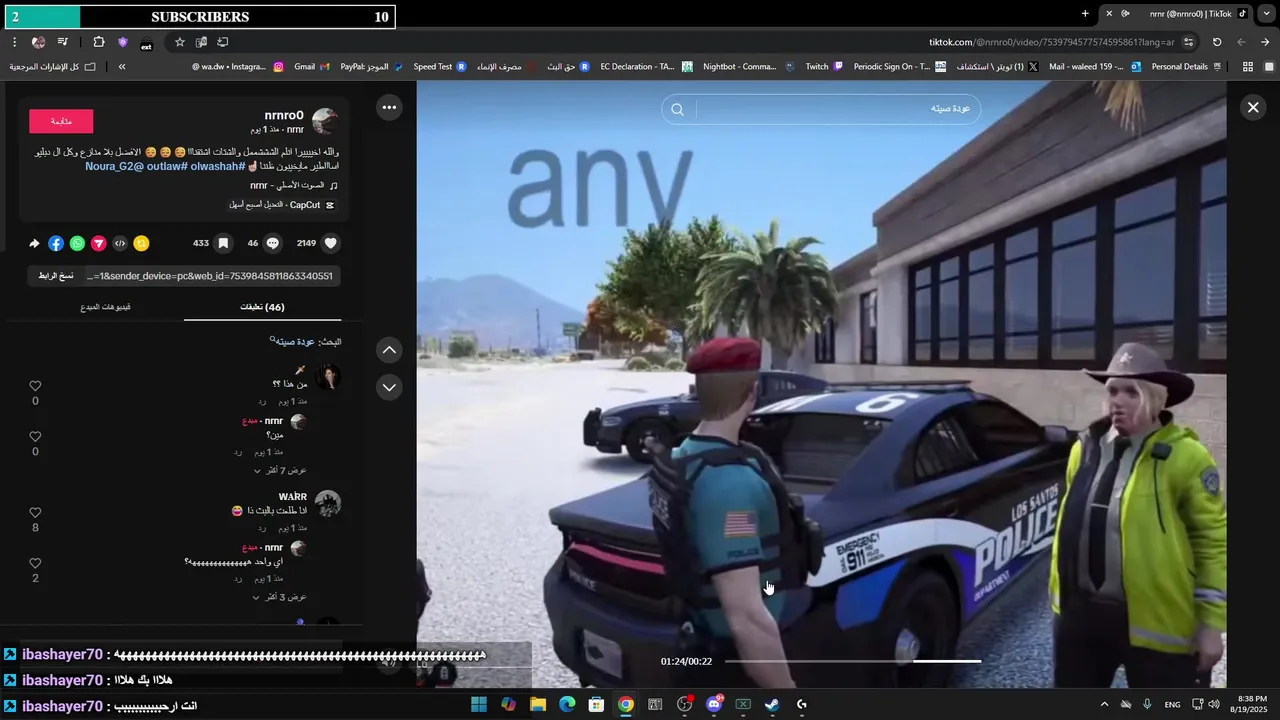Switch to the فيديوهات المبدع creator videos tab
The image size is (1280, 720).
105,307
